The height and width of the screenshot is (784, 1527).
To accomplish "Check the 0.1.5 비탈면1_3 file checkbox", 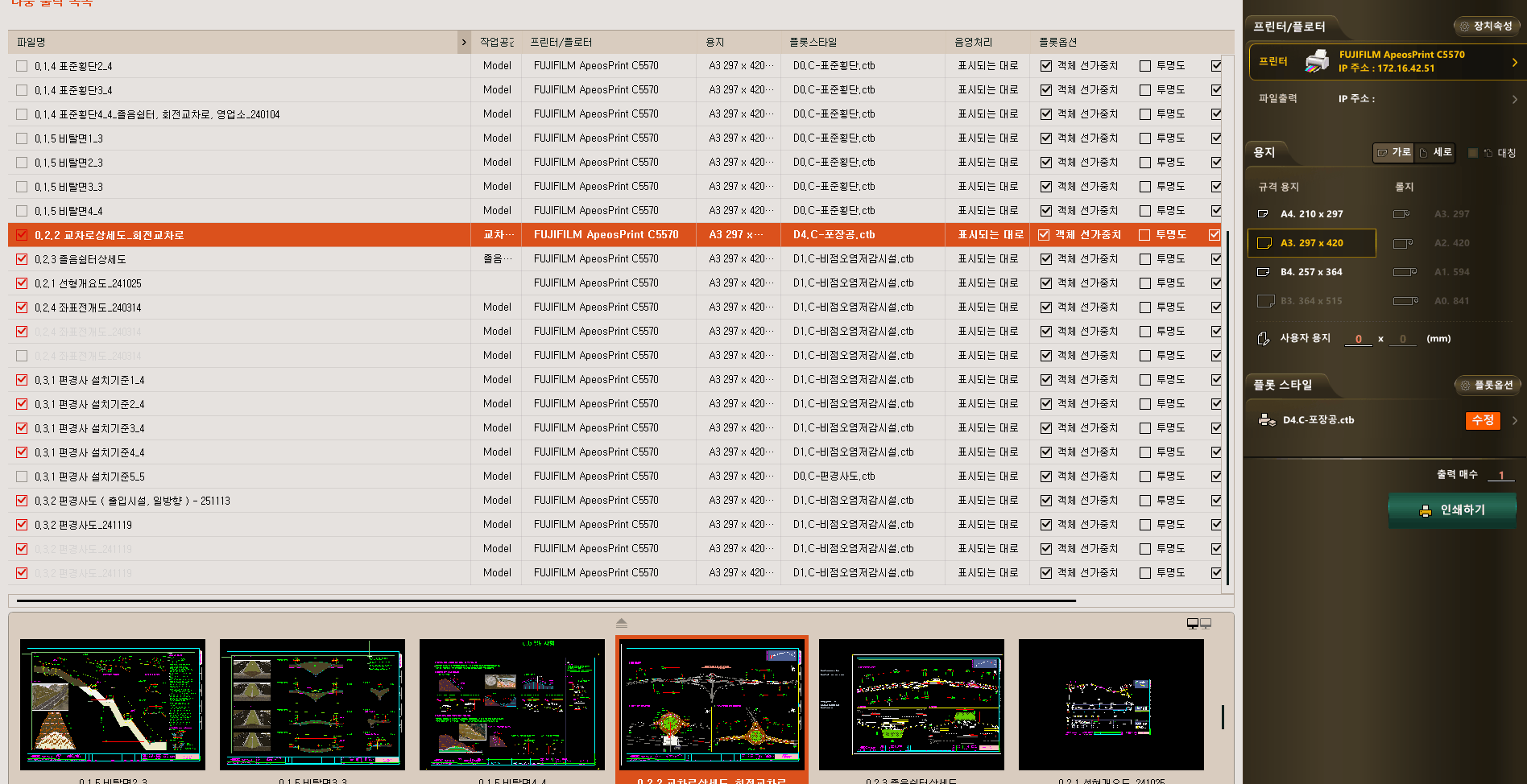I will (22, 138).
